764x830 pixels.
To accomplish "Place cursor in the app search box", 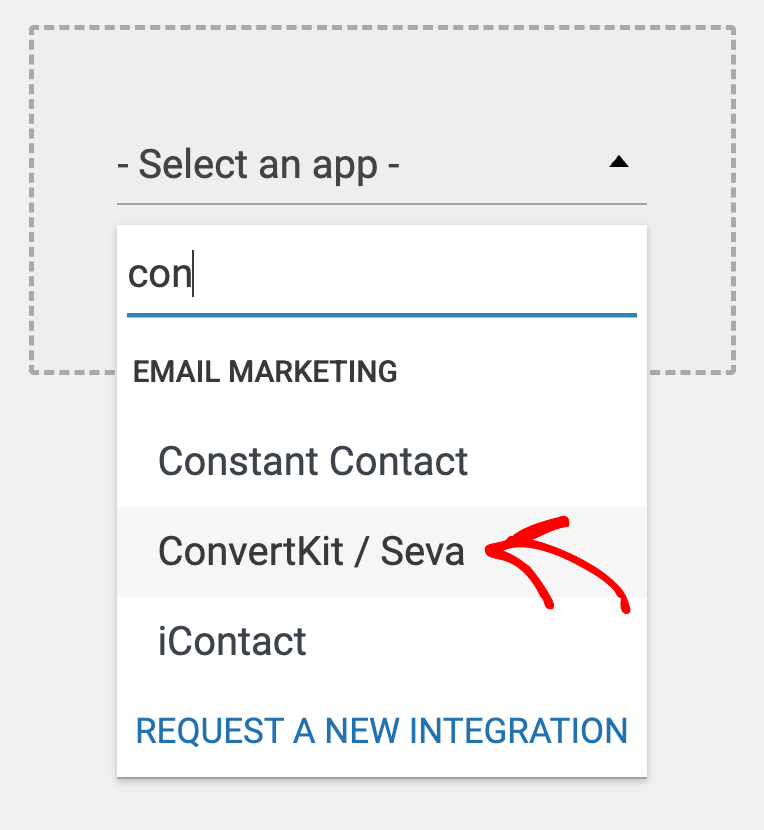I will click(x=400, y=274).
